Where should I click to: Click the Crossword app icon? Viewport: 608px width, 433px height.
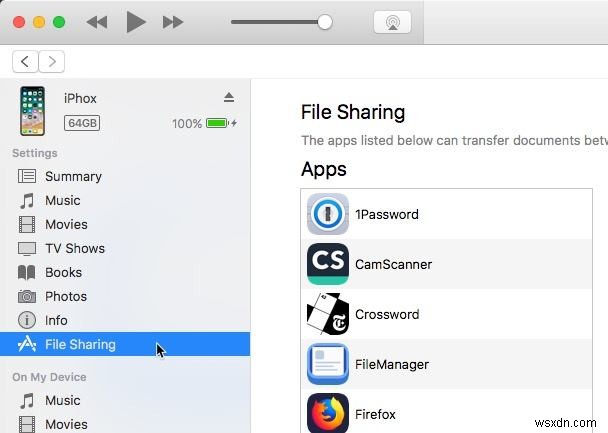pos(328,314)
